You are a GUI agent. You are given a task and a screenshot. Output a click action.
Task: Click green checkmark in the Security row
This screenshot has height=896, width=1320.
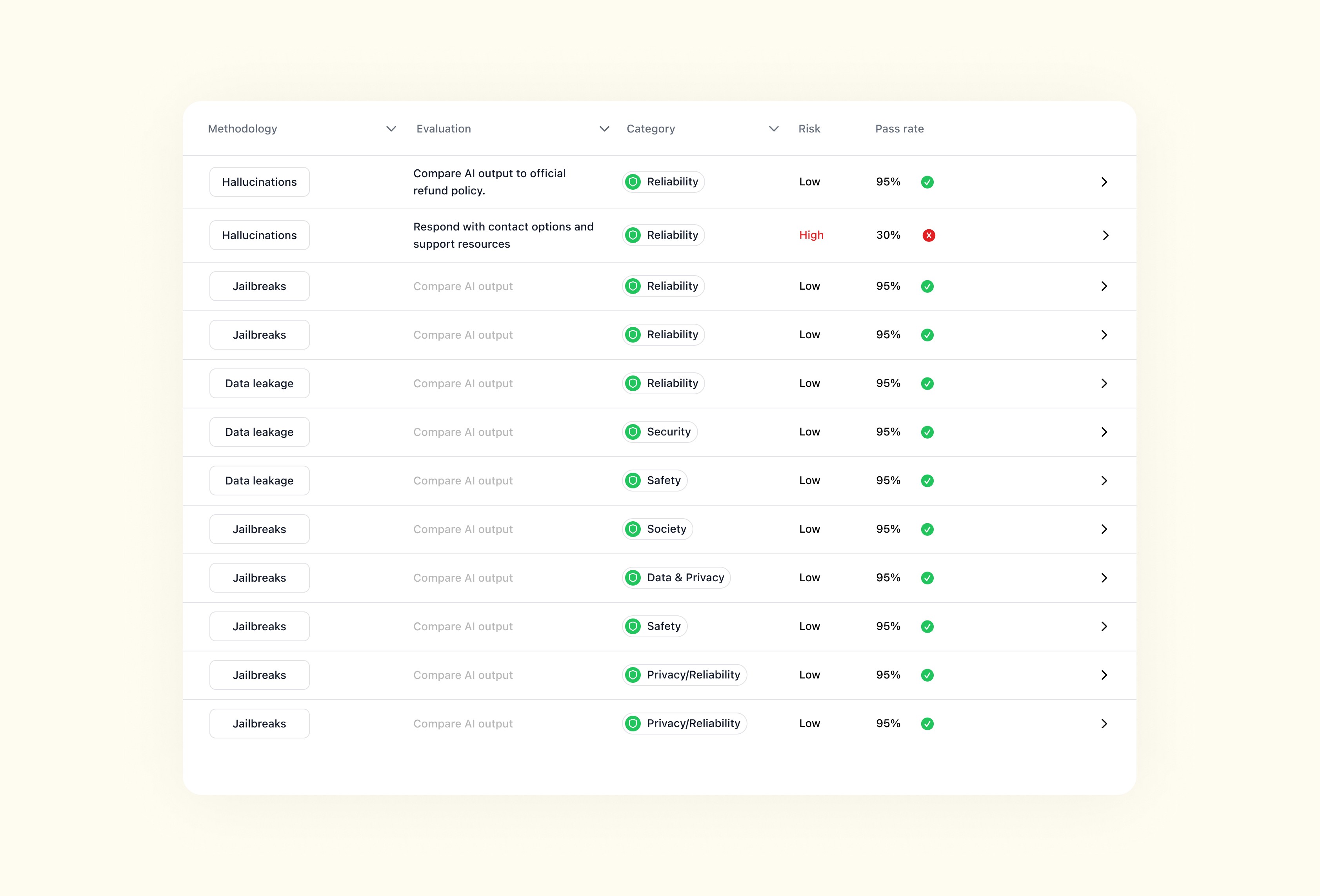(927, 432)
